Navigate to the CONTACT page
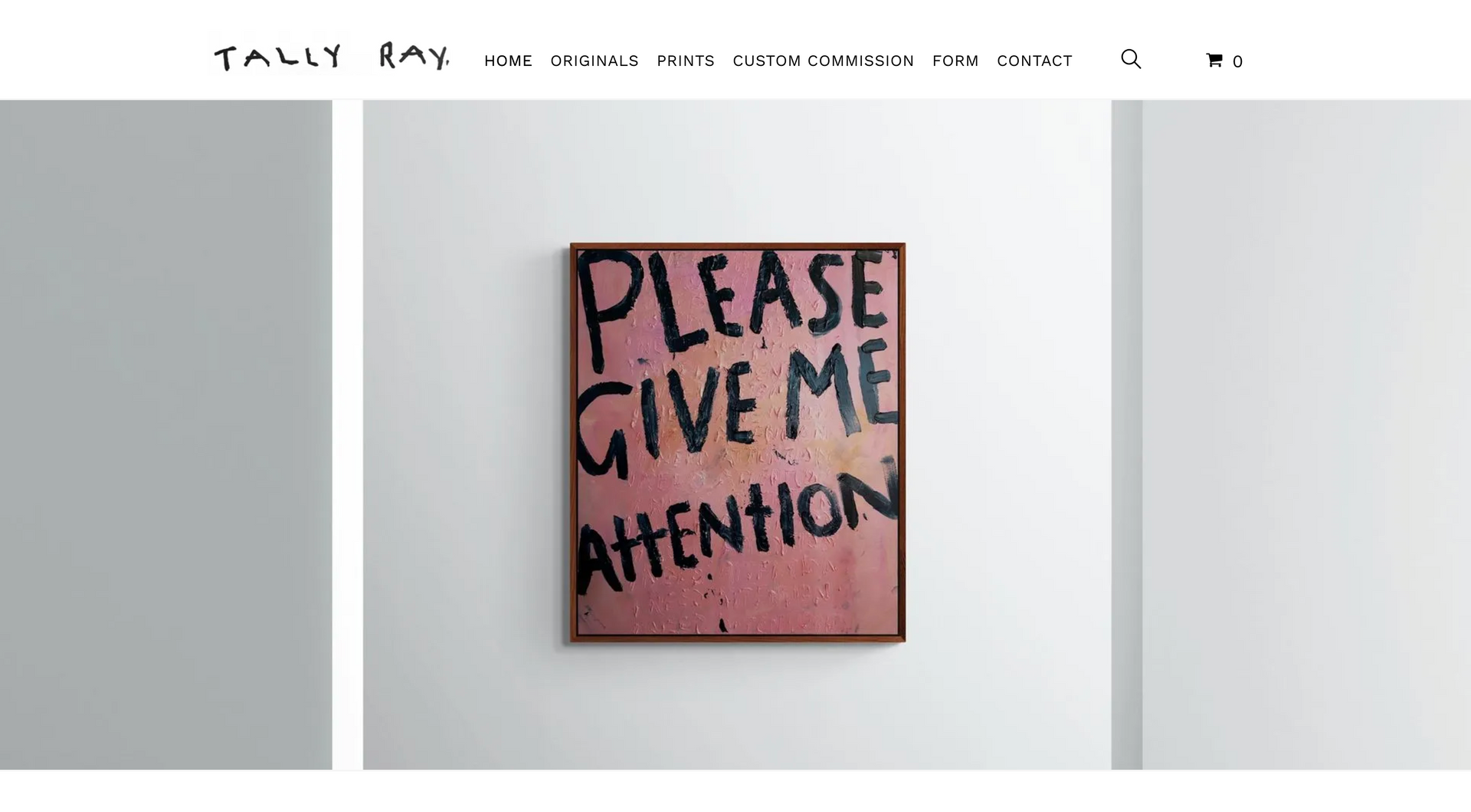The width and height of the screenshot is (1471, 812). [1034, 61]
